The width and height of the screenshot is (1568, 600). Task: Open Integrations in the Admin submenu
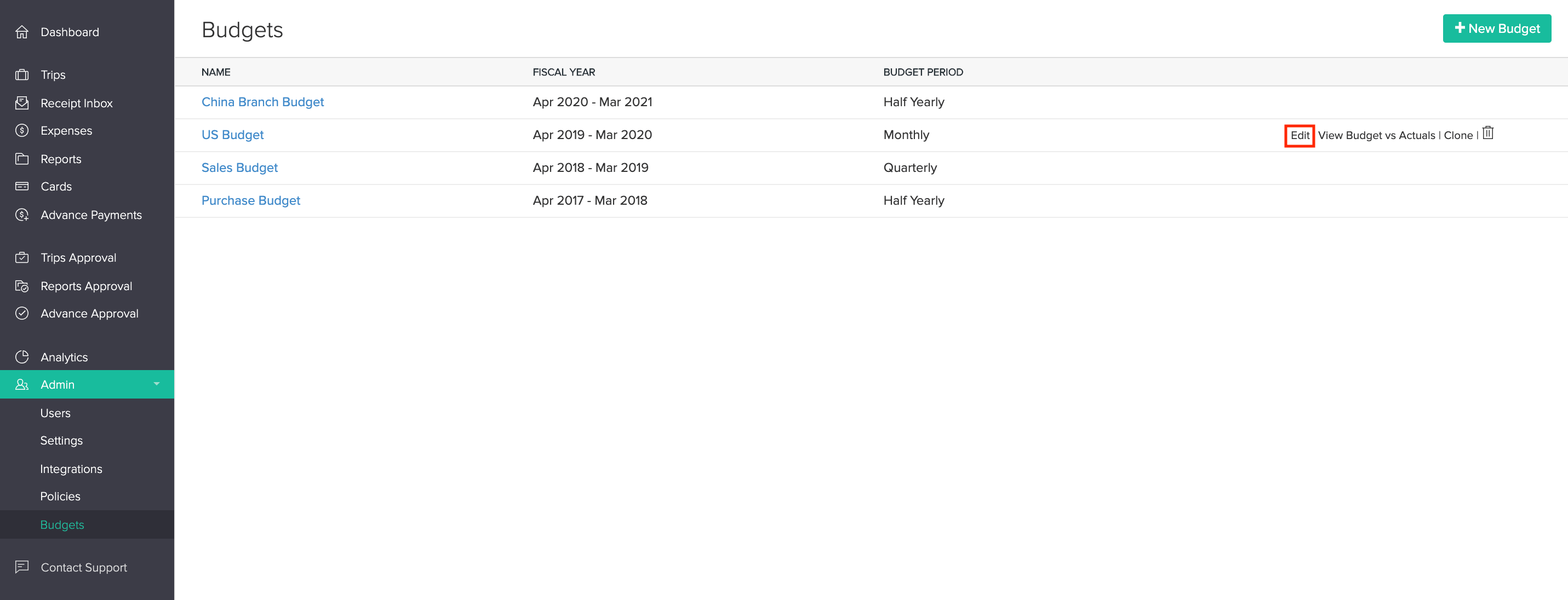71,469
